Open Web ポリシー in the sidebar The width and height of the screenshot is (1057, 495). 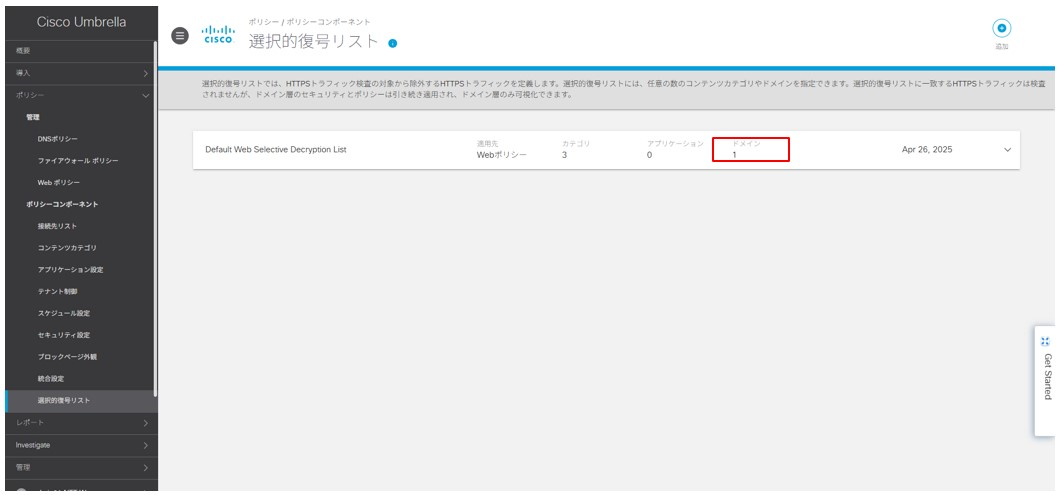tap(59, 183)
